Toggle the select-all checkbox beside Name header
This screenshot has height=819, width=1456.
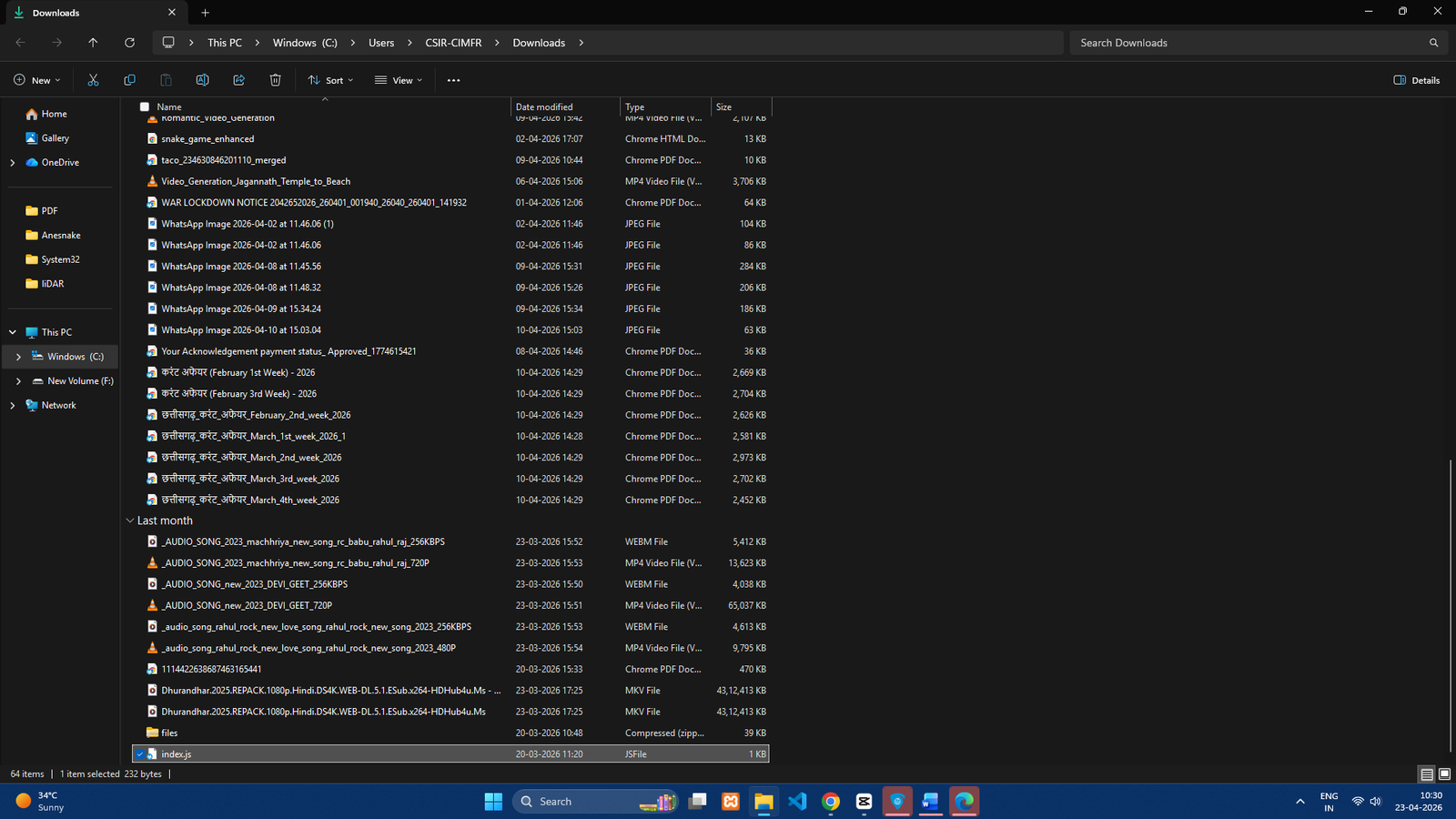pos(144,106)
